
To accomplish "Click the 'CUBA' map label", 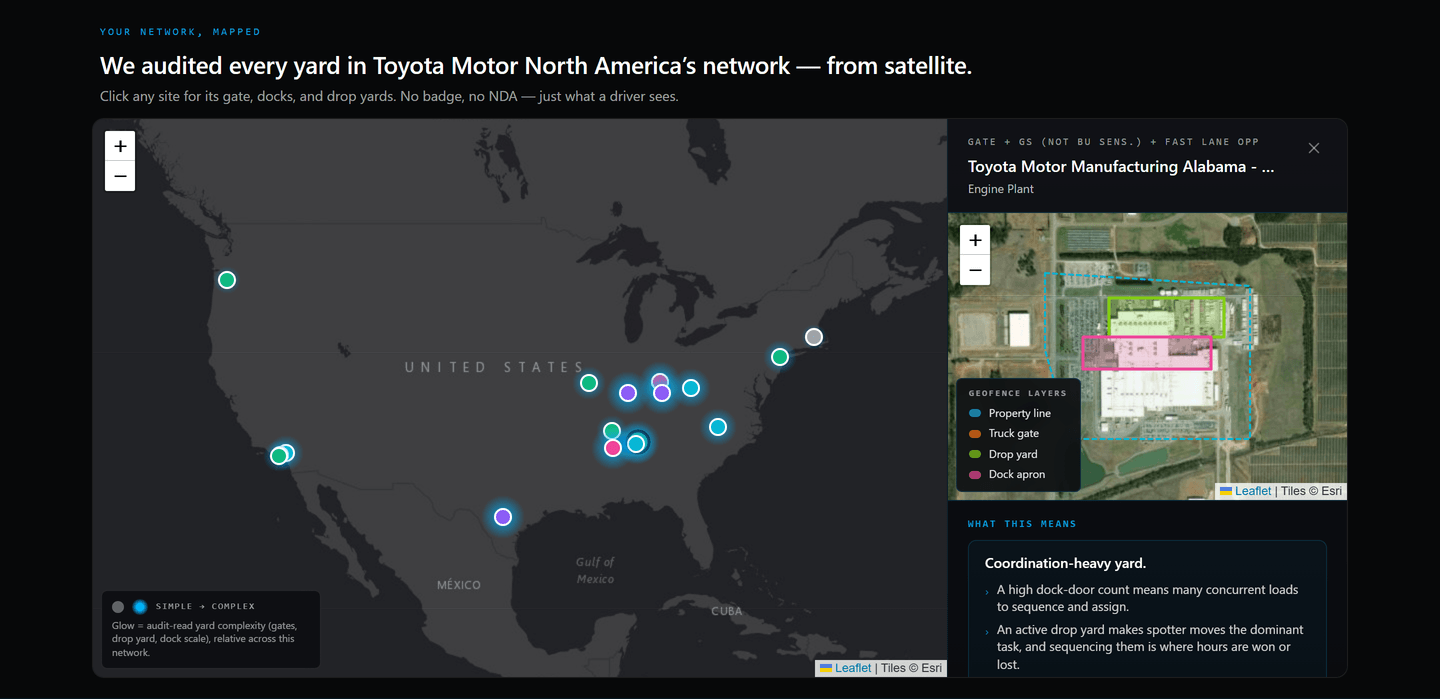I will (727, 611).
